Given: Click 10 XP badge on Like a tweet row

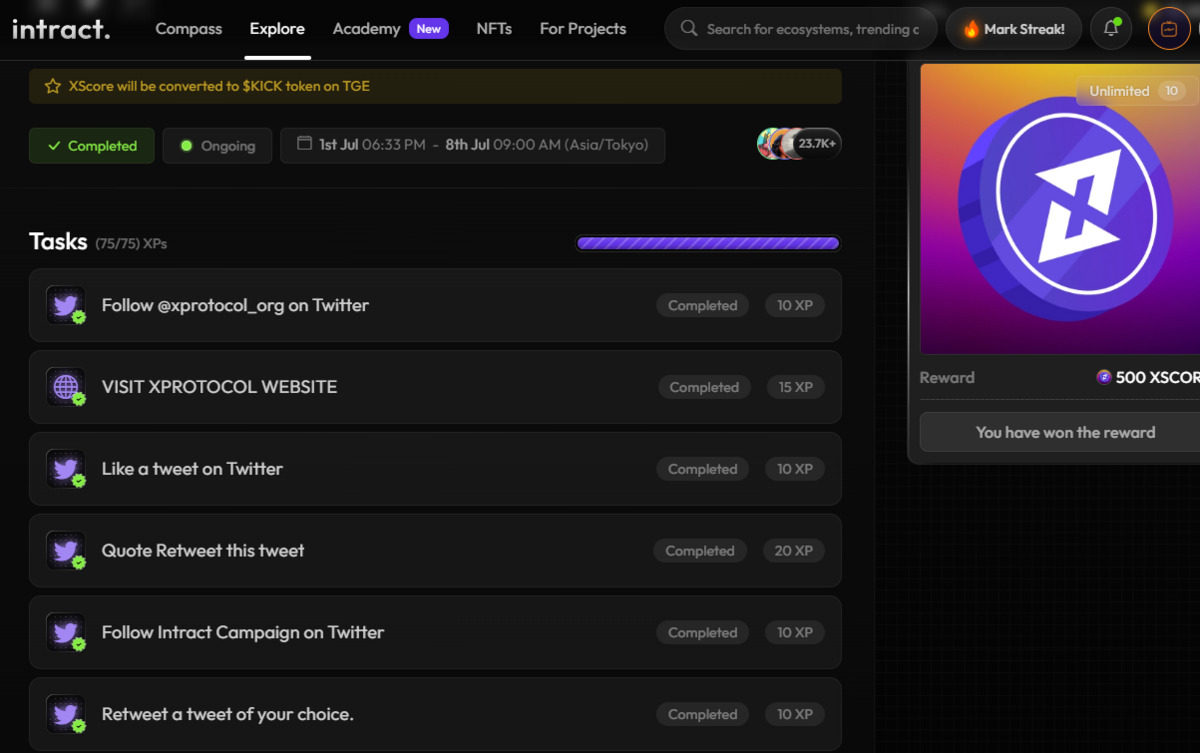Looking at the screenshot, I should (x=795, y=469).
